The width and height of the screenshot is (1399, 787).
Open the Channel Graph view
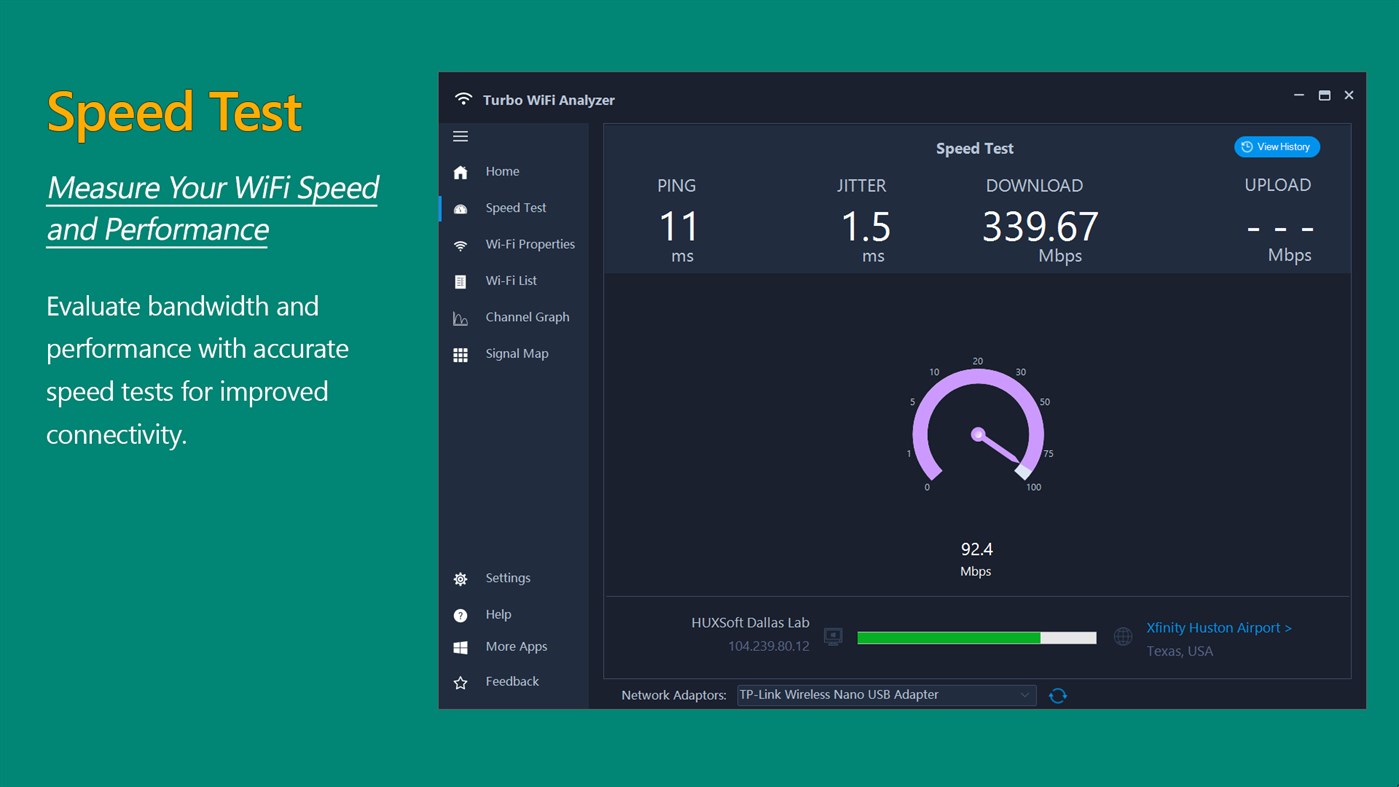click(526, 316)
